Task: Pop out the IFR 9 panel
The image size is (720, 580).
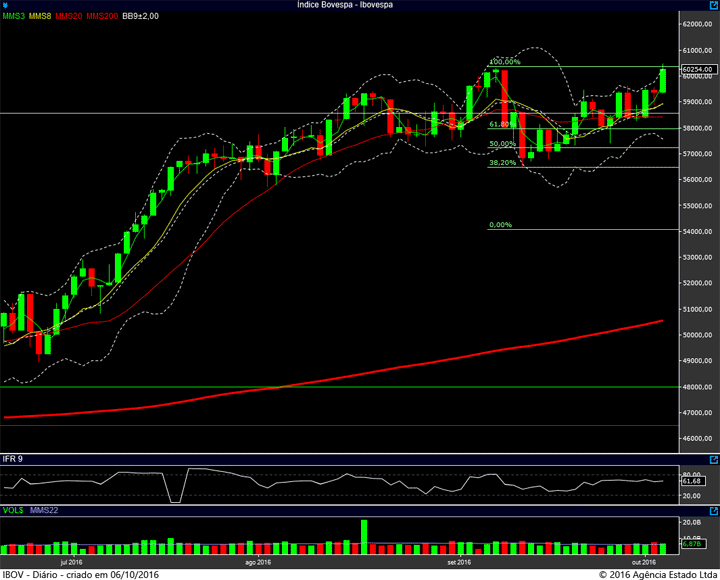Action: (714, 459)
